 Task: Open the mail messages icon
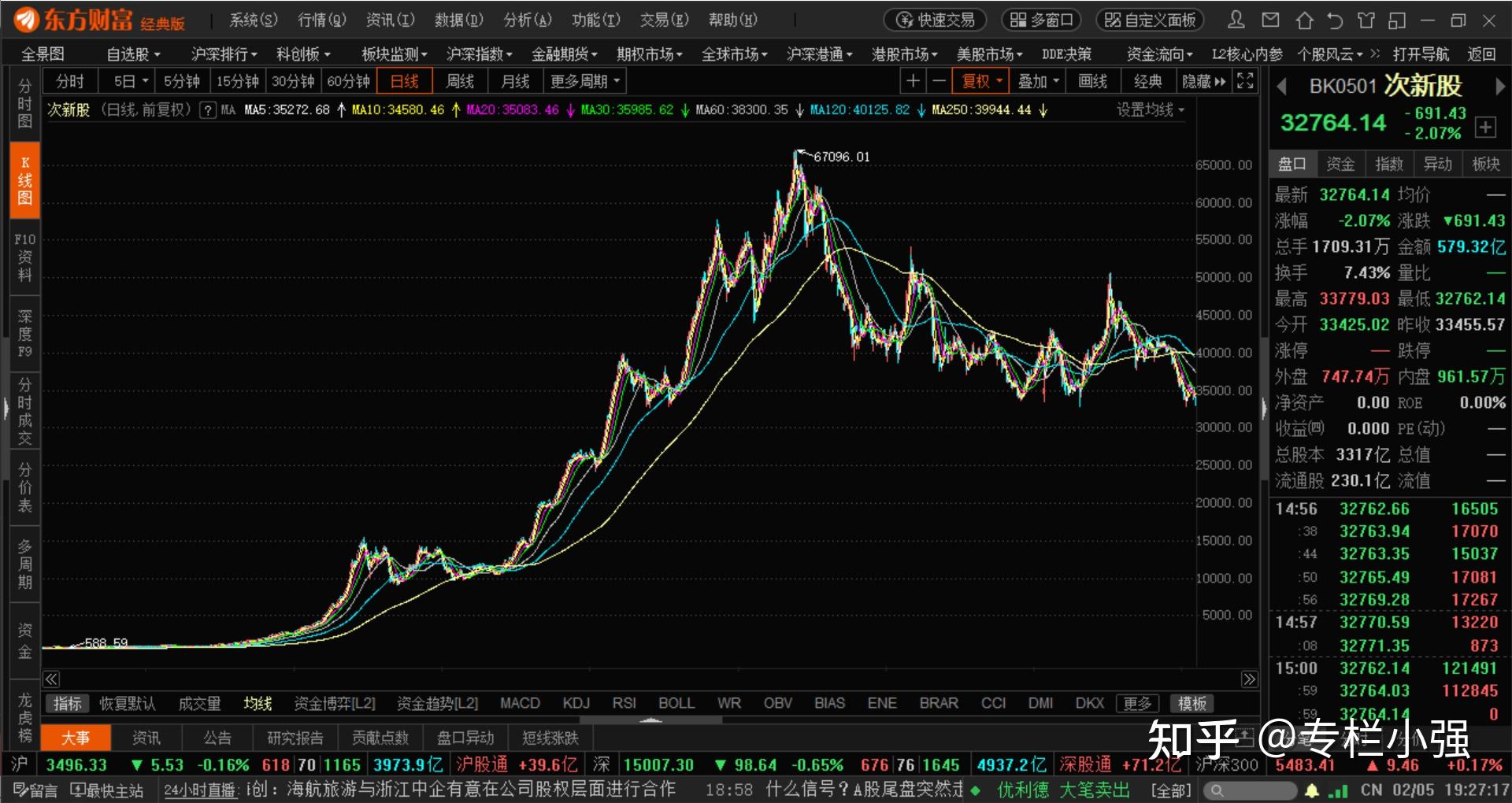click(1270, 20)
